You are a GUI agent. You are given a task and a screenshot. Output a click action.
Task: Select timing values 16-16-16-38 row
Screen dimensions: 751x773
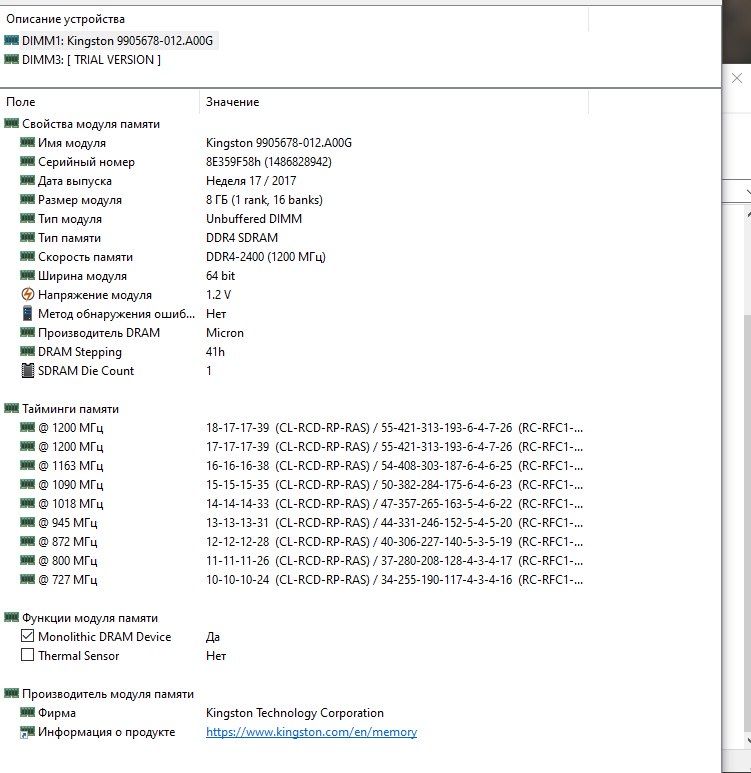pyautogui.click(x=394, y=465)
